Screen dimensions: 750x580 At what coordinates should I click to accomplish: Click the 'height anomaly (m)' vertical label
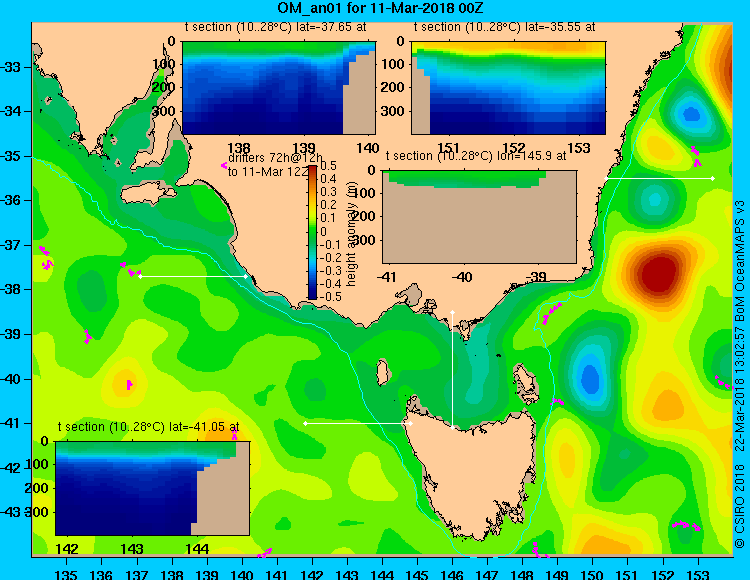coord(352,234)
